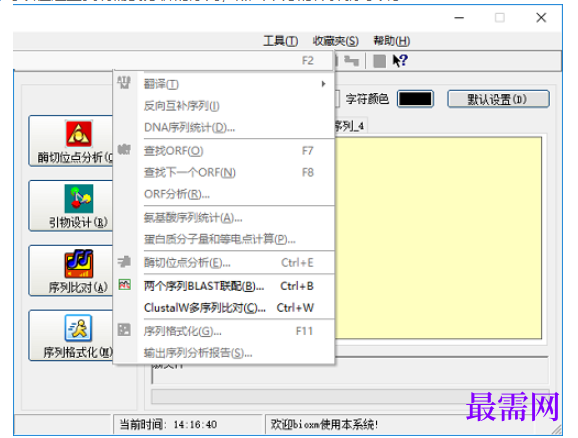Open the 字符颜色 black color swatch
This screenshot has width=578, height=438.
[x=415, y=99]
